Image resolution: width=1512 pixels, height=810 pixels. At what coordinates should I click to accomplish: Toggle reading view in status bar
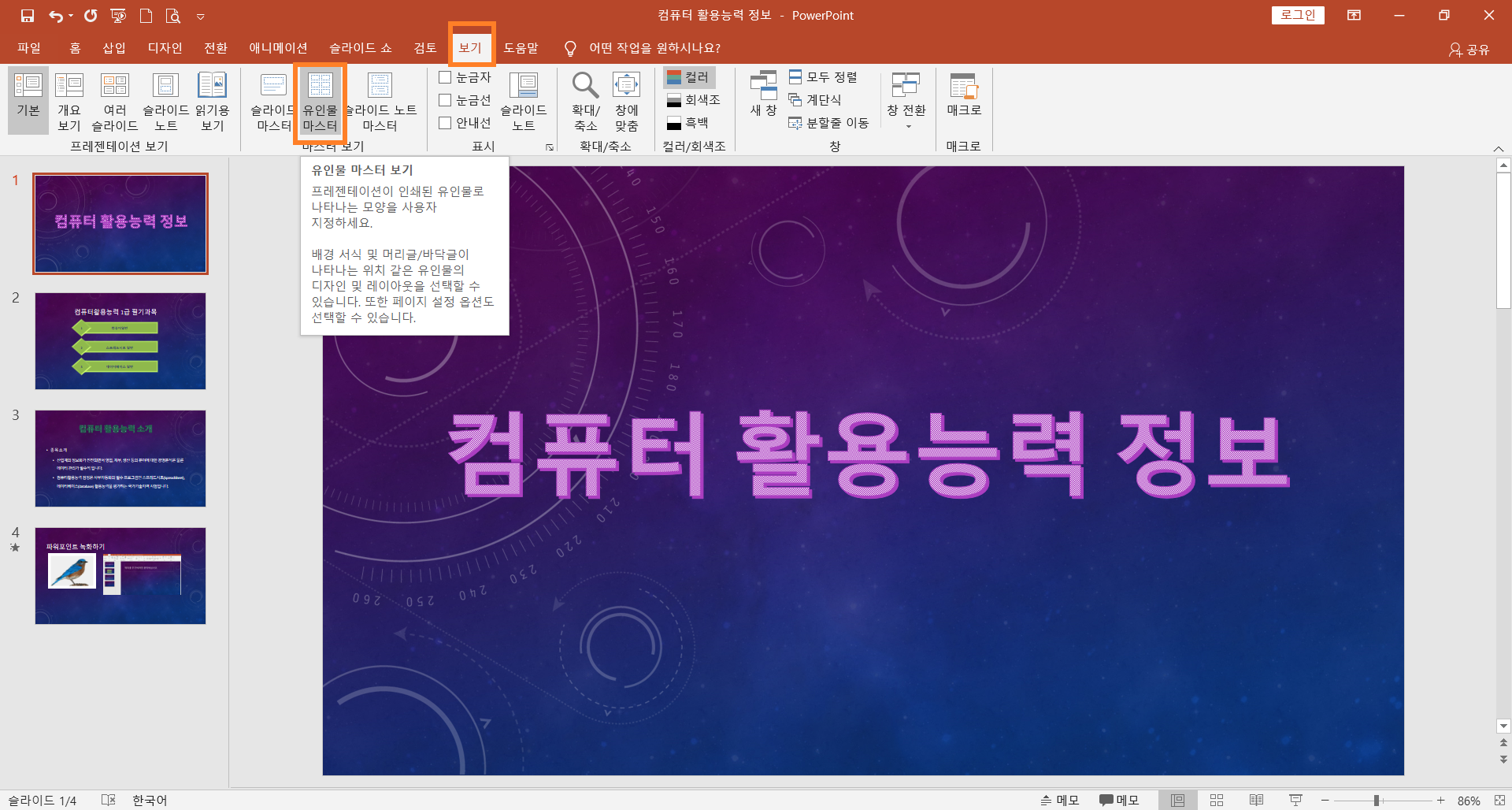click(1256, 800)
